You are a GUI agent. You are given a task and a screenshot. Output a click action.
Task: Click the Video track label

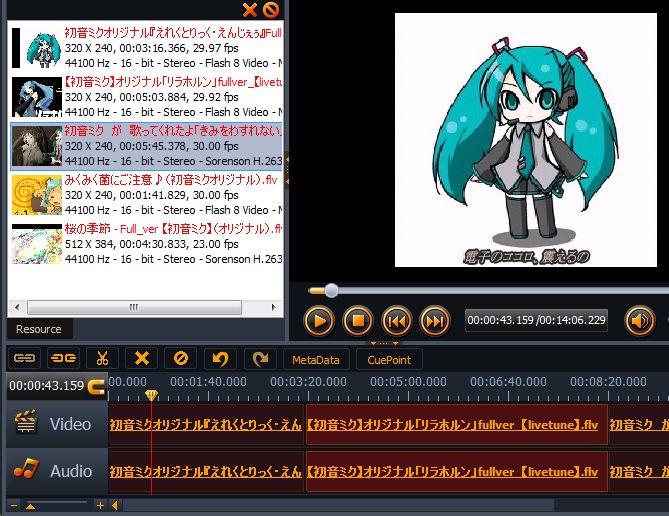click(x=70, y=424)
